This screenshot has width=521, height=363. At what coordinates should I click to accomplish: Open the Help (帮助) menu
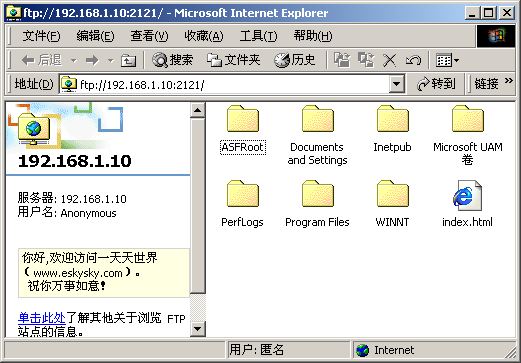pos(313,36)
